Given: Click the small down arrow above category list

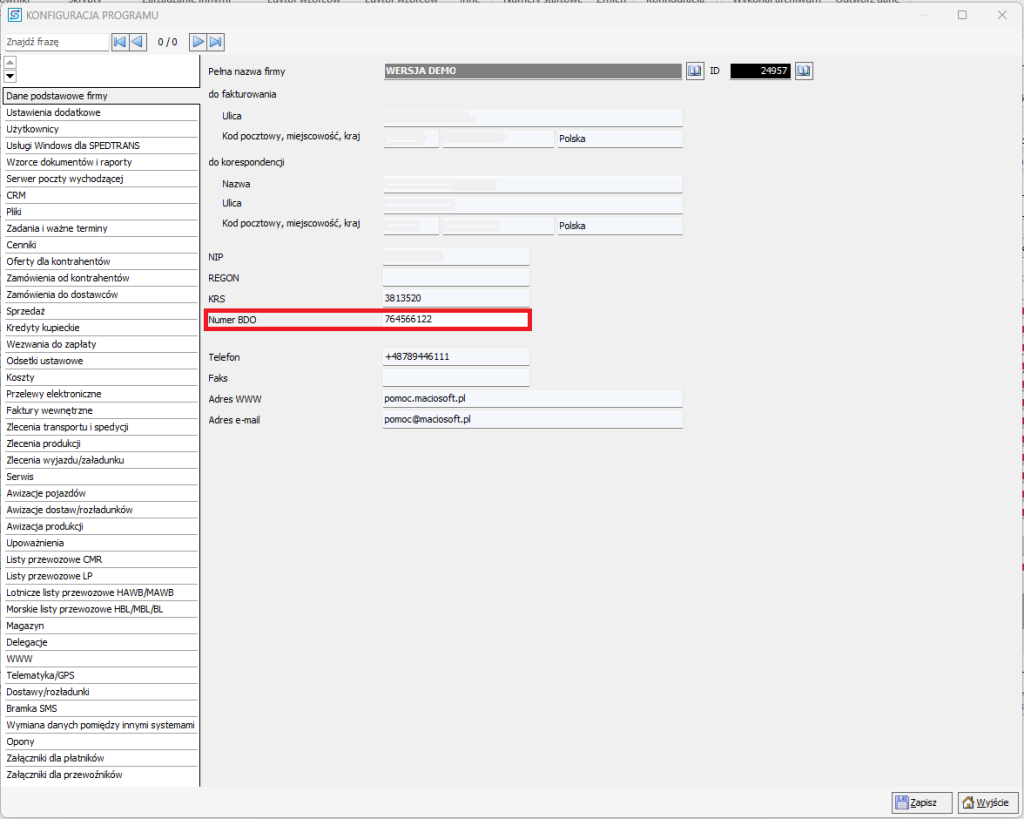Looking at the screenshot, I should tap(10, 77).
